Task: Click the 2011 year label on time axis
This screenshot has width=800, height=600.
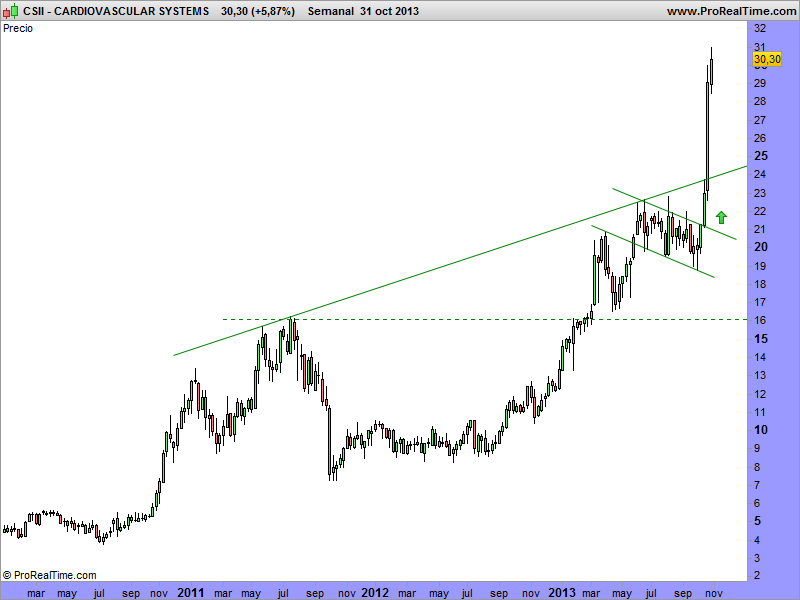Action: 190,593
